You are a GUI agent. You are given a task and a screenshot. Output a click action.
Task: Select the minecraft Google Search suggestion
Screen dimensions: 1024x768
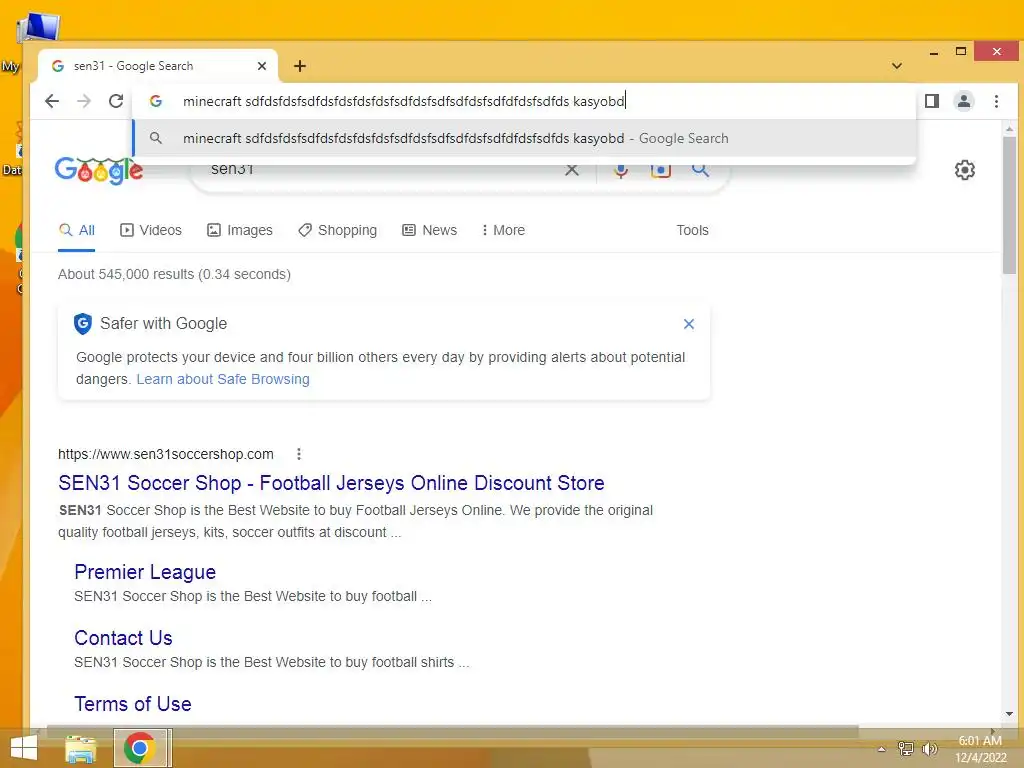point(524,138)
